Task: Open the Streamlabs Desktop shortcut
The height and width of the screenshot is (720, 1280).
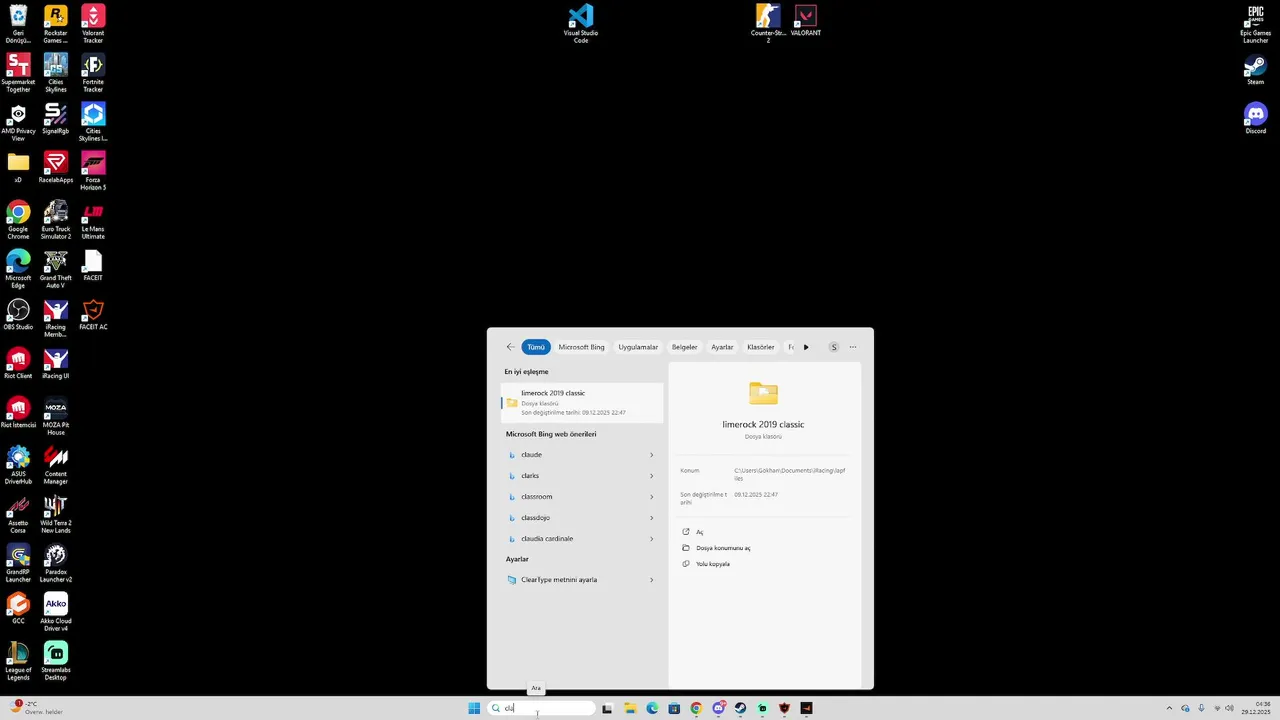Action: coord(56,661)
